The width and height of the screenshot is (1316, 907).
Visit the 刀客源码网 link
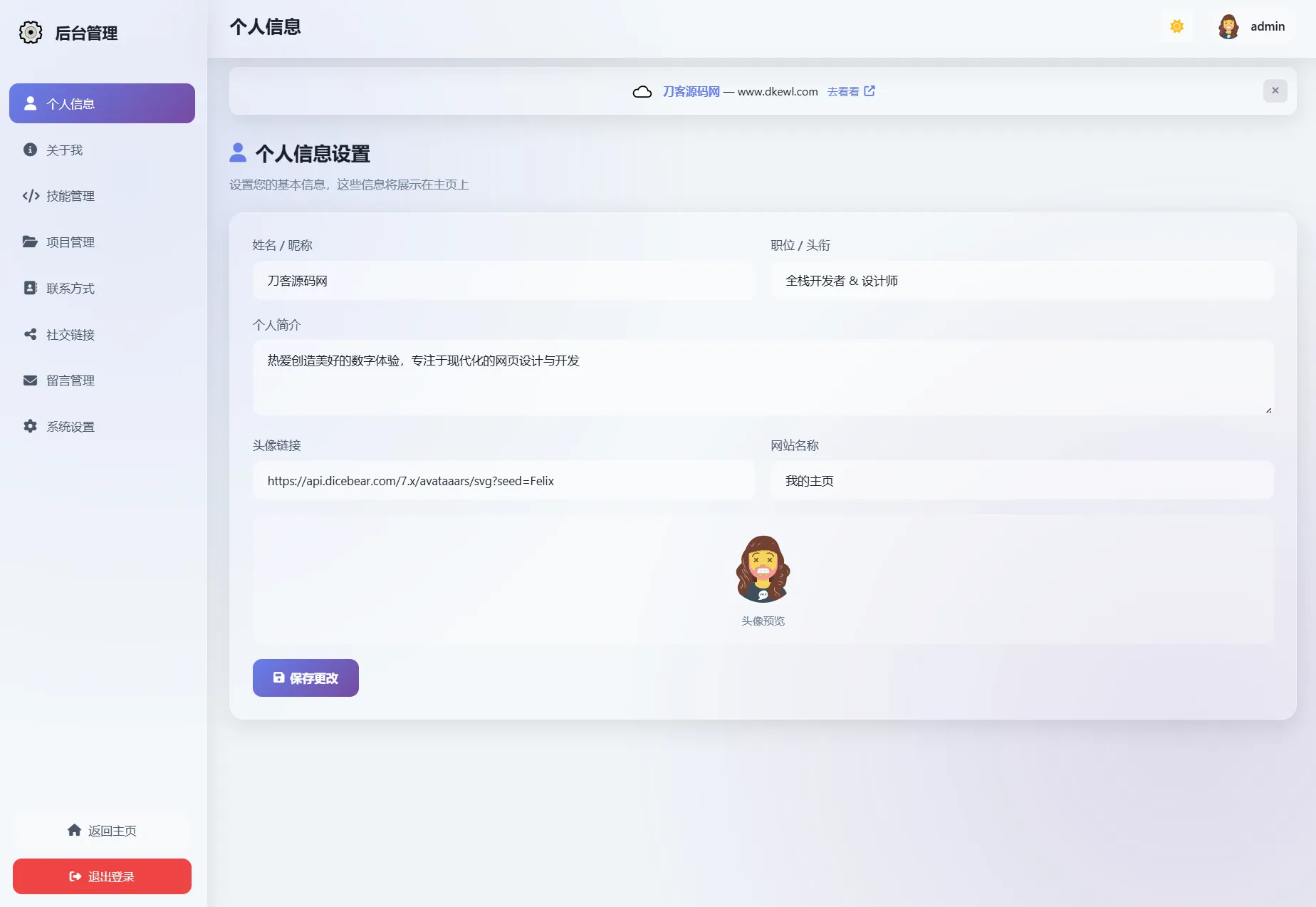pyautogui.click(x=689, y=91)
